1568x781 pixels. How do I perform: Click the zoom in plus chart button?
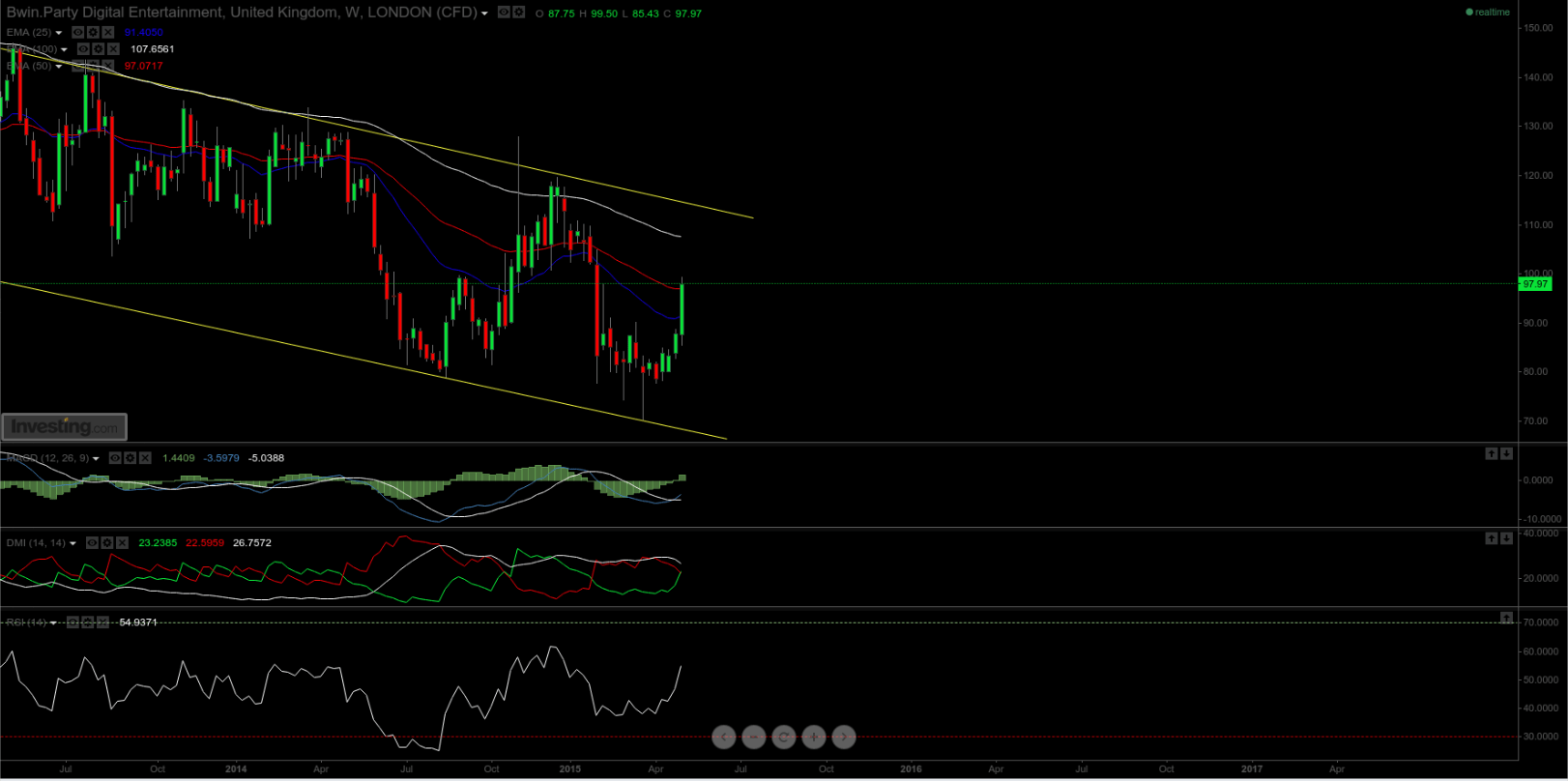click(x=814, y=738)
